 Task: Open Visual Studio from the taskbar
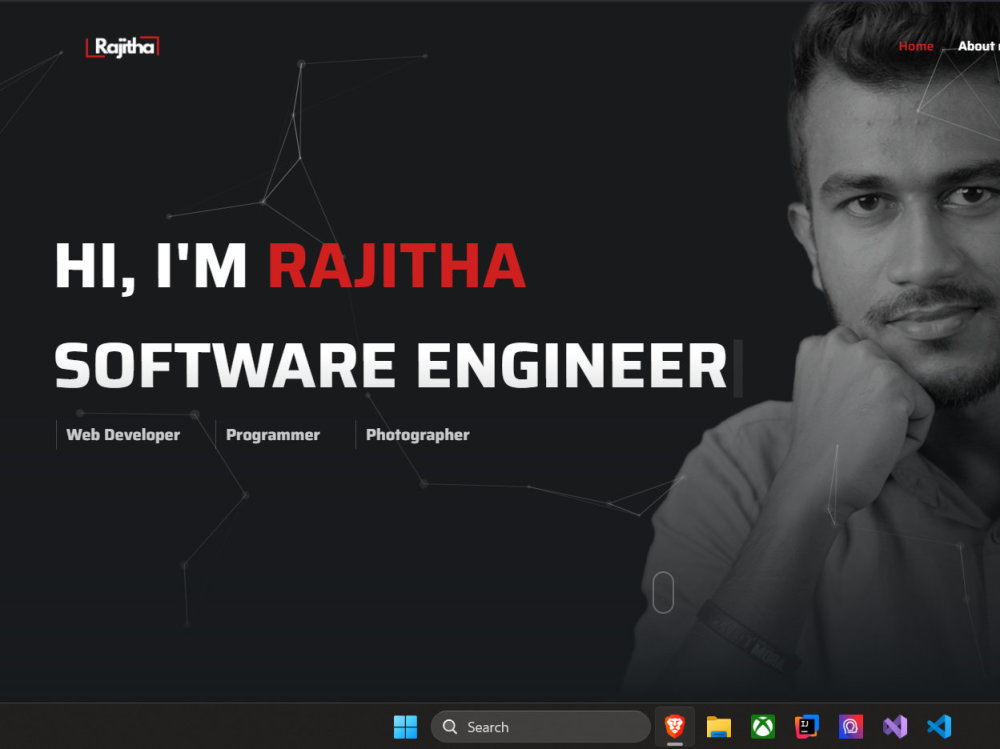coord(895,727)
